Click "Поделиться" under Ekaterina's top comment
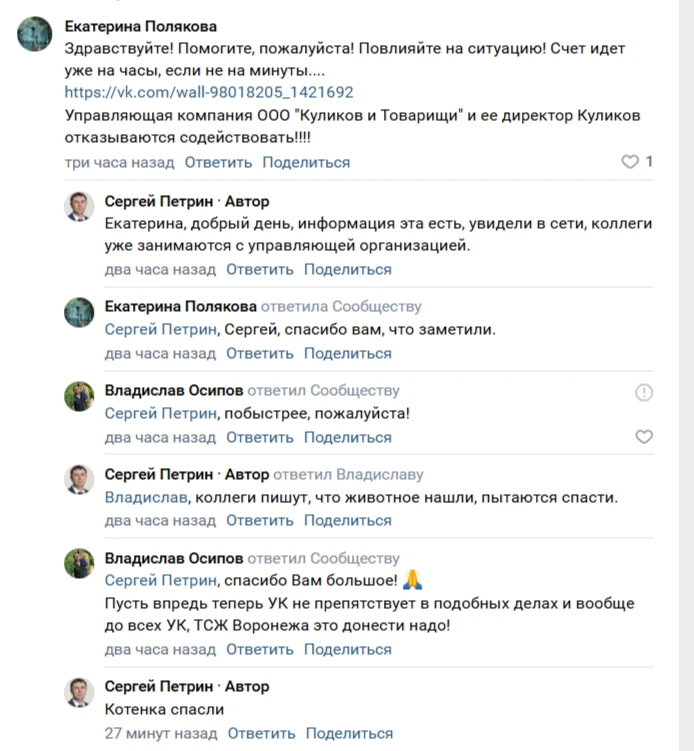The width and height of the screenshot is (694, 751). coord(306,162)
